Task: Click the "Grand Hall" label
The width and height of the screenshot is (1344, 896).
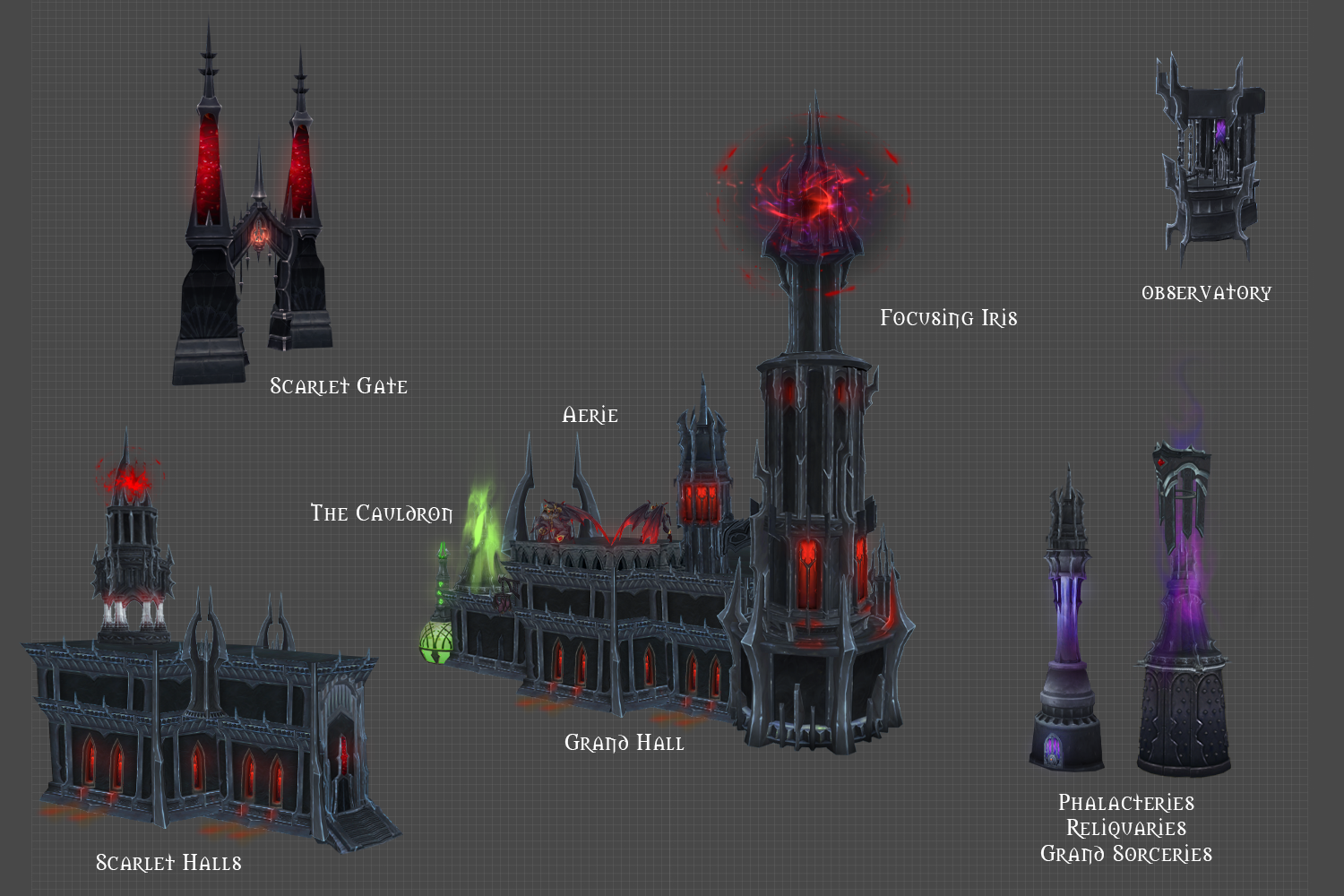Action: point(625,743)
